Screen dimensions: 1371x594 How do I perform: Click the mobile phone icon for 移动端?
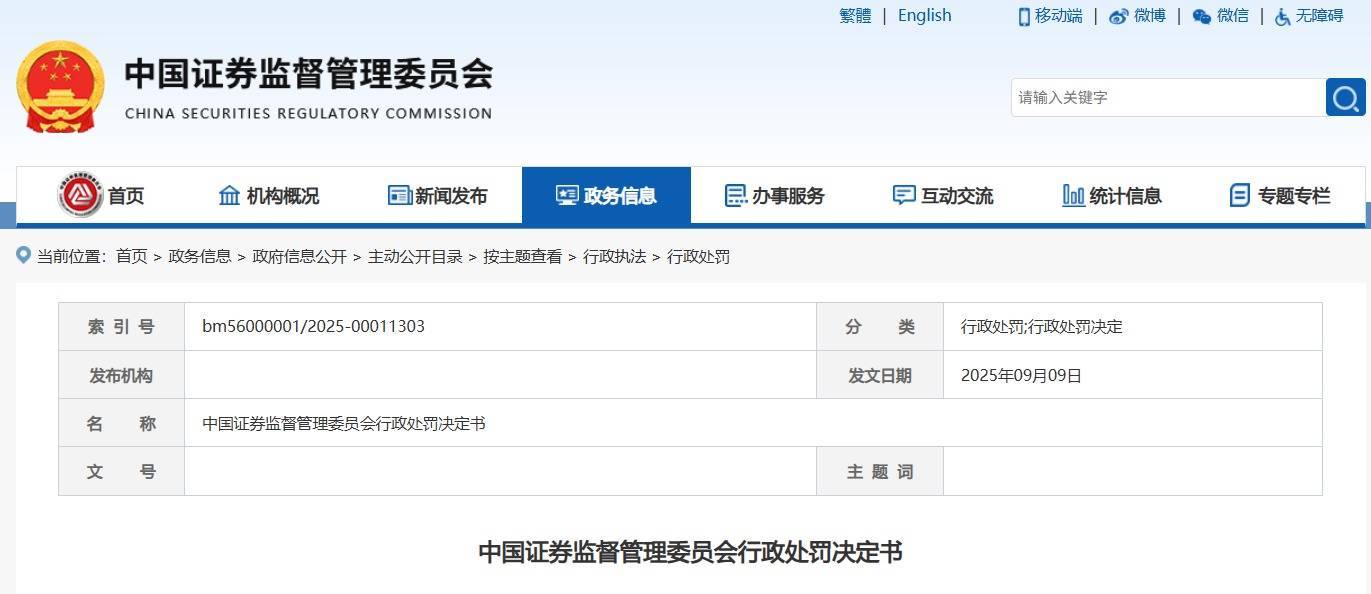[x=1024, y=16]
